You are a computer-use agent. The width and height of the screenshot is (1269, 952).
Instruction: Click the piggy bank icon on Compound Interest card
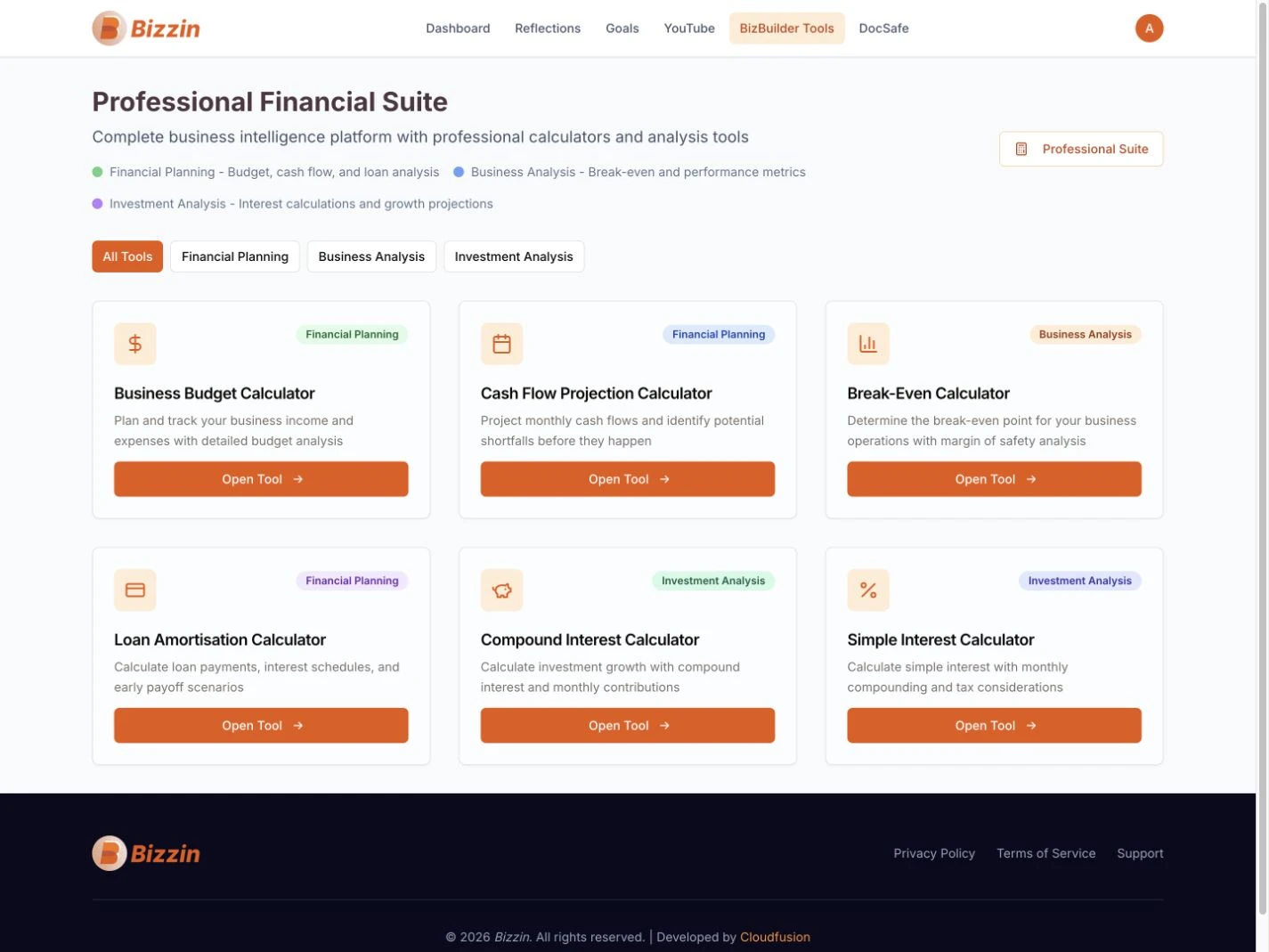click(501, 590)
